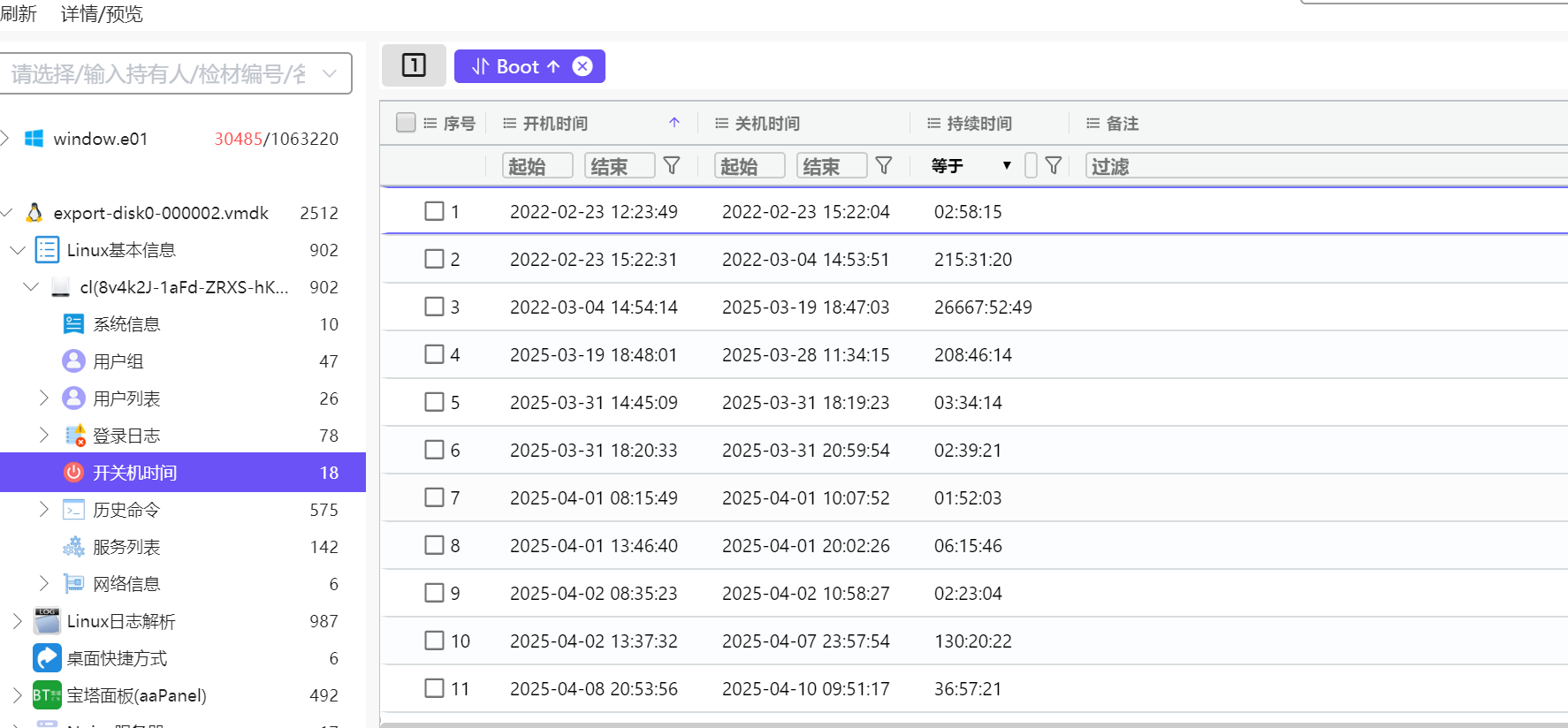Image resolution: width=1568 pixels, height=728 pixels.
Task: Expand the 用户列表 tree node
Action: click(44, 398)
